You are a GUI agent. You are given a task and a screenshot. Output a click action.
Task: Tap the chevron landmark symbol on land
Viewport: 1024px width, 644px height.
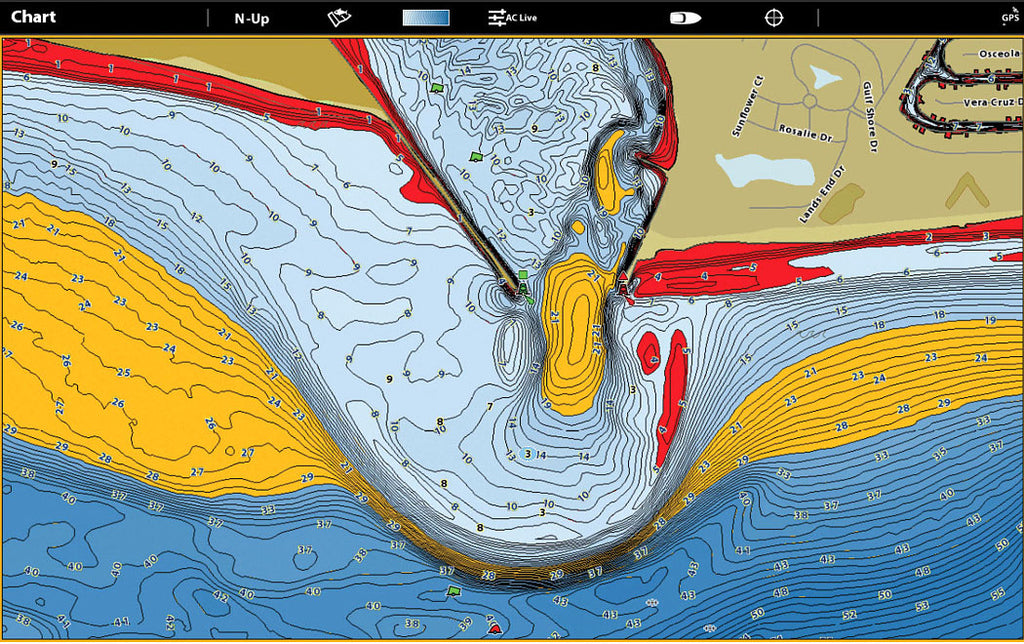click(x=966, y=190)
